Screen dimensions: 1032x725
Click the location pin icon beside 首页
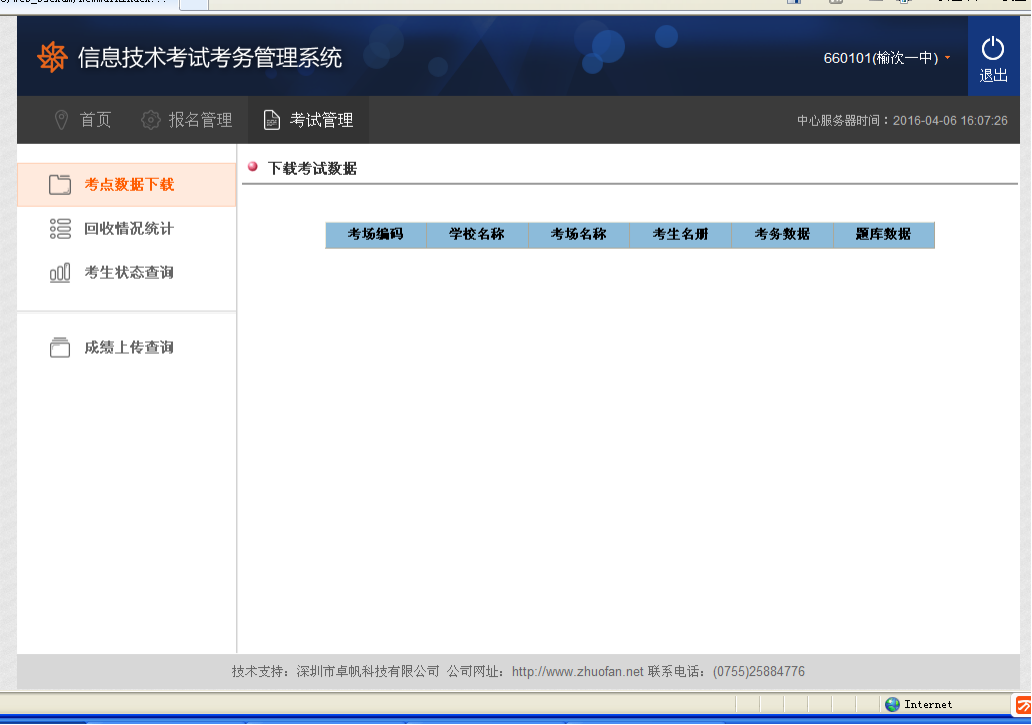click(x=61, y=120)
